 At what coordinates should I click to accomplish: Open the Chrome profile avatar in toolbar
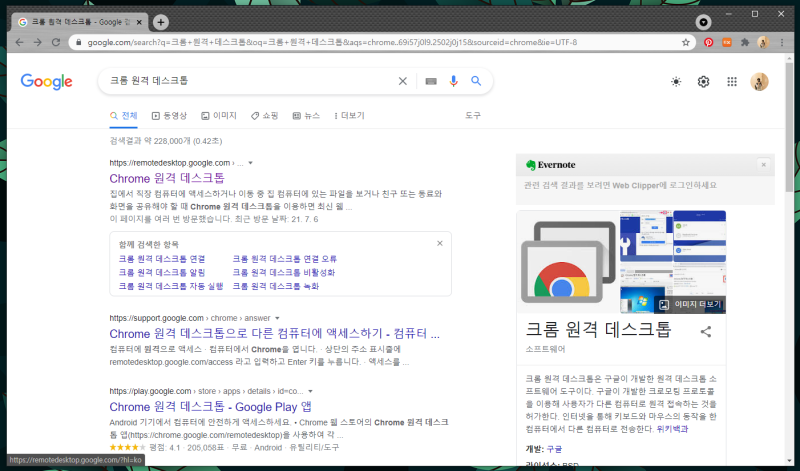(x=763, y=42)
